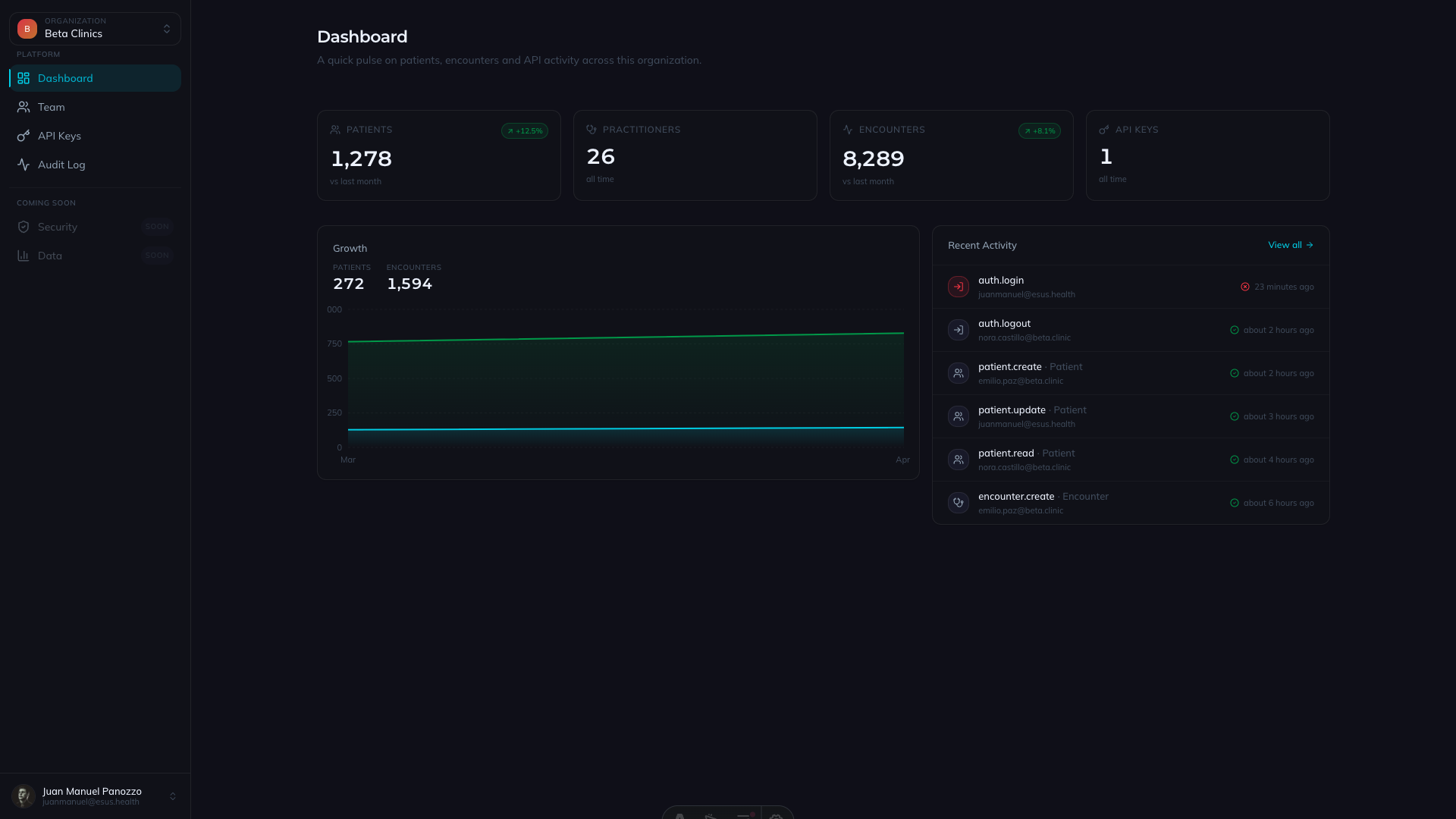Click the +12.5% trend badge
This screenshot has height=819, width=1456.
tap(525, 131)
